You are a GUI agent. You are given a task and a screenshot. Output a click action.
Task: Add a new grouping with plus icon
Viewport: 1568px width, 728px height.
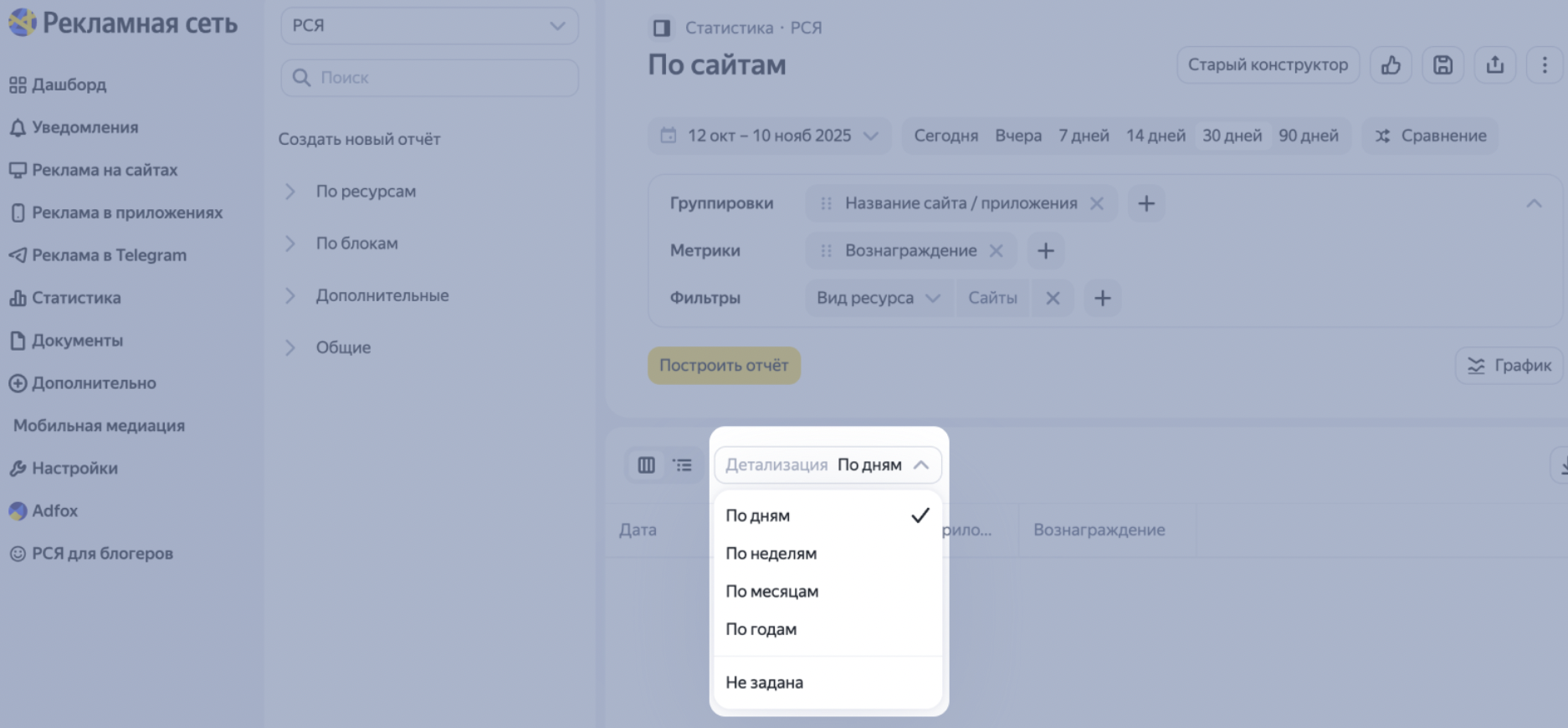point(1146,203)
